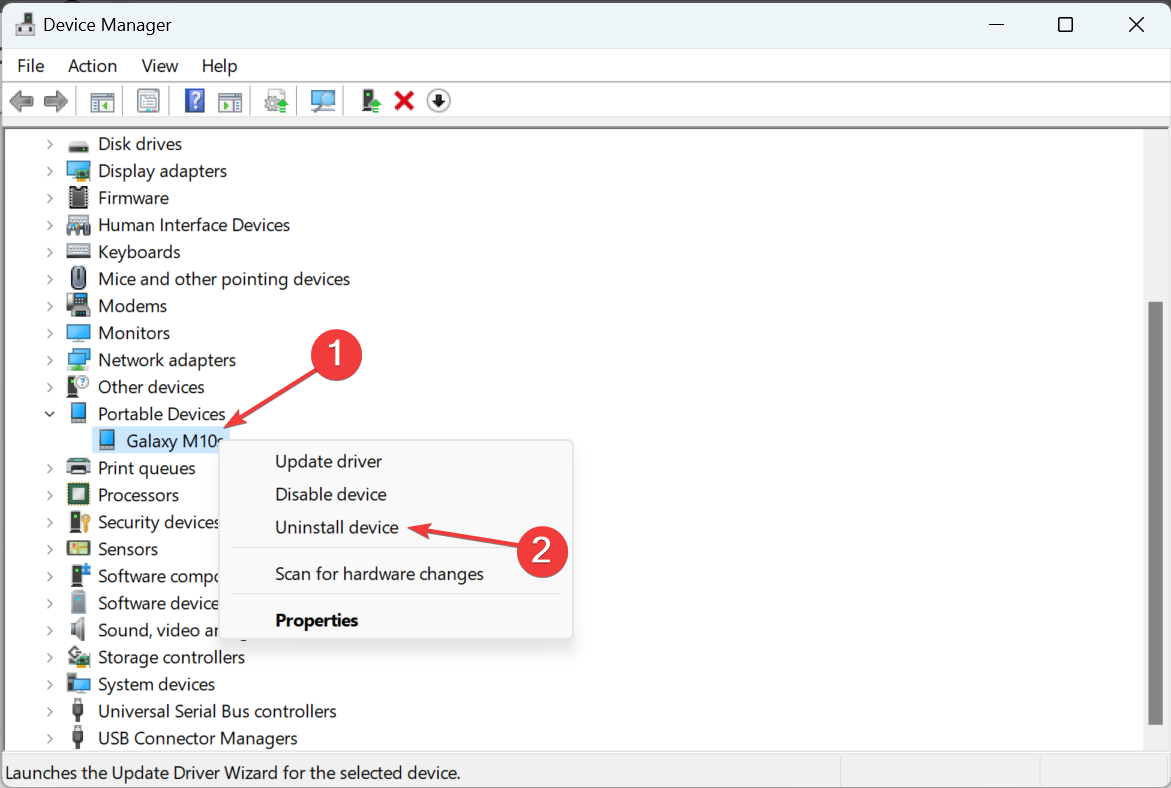This screenshot has height=788, width=1171.
Task: Click Scan for hardware changes monitor icon
Action: pos(323,101)
